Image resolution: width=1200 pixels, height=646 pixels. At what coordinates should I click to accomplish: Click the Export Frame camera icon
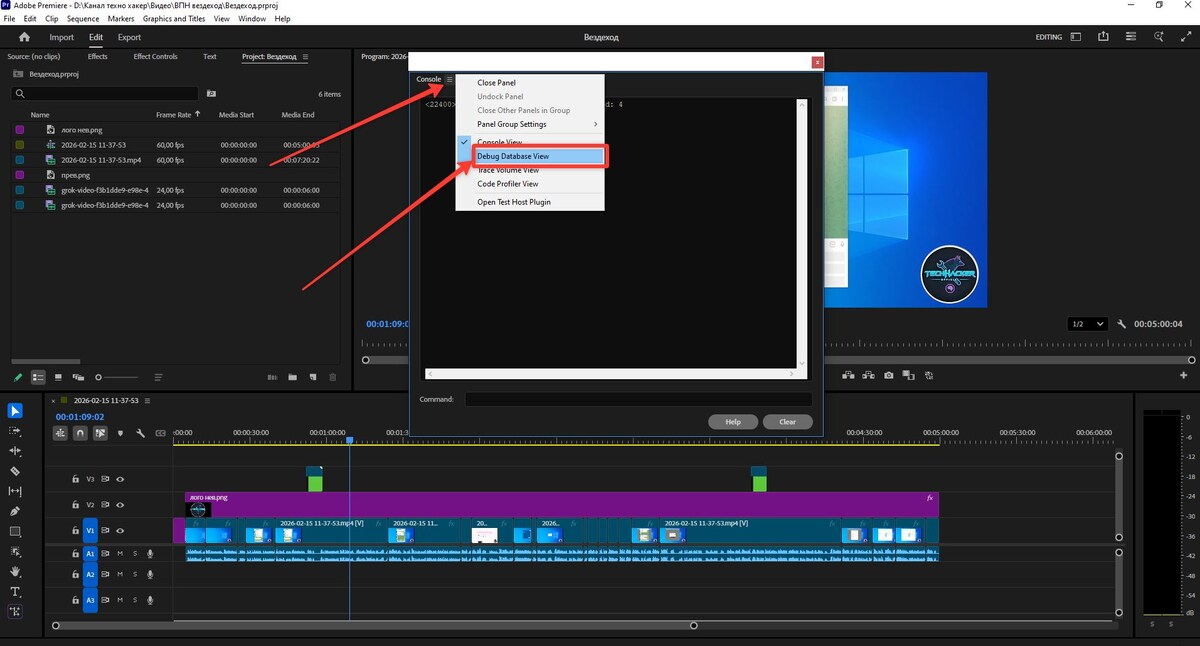pyautogui.click(x=889, y=376)
